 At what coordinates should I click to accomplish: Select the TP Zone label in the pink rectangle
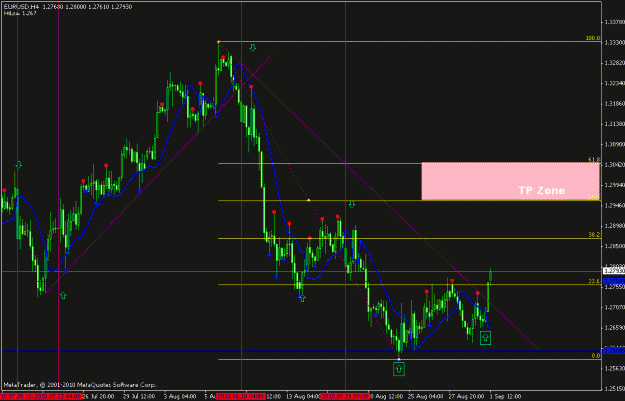541,191
